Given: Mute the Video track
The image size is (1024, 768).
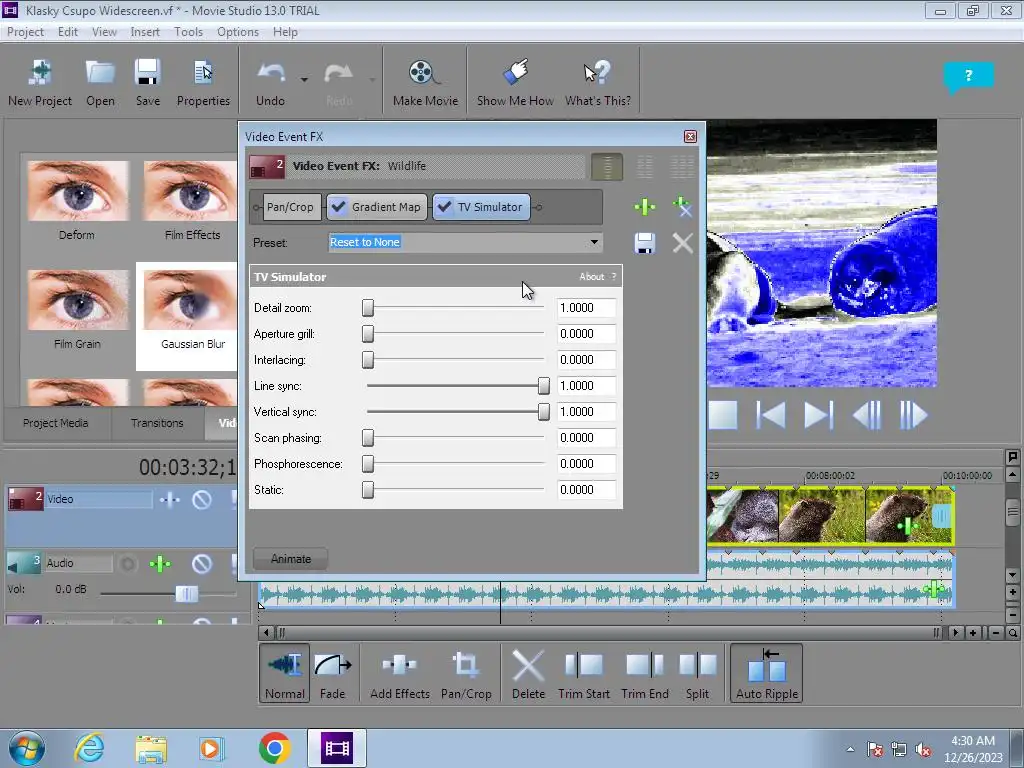Looking at the screenshot, I should 202,500.
